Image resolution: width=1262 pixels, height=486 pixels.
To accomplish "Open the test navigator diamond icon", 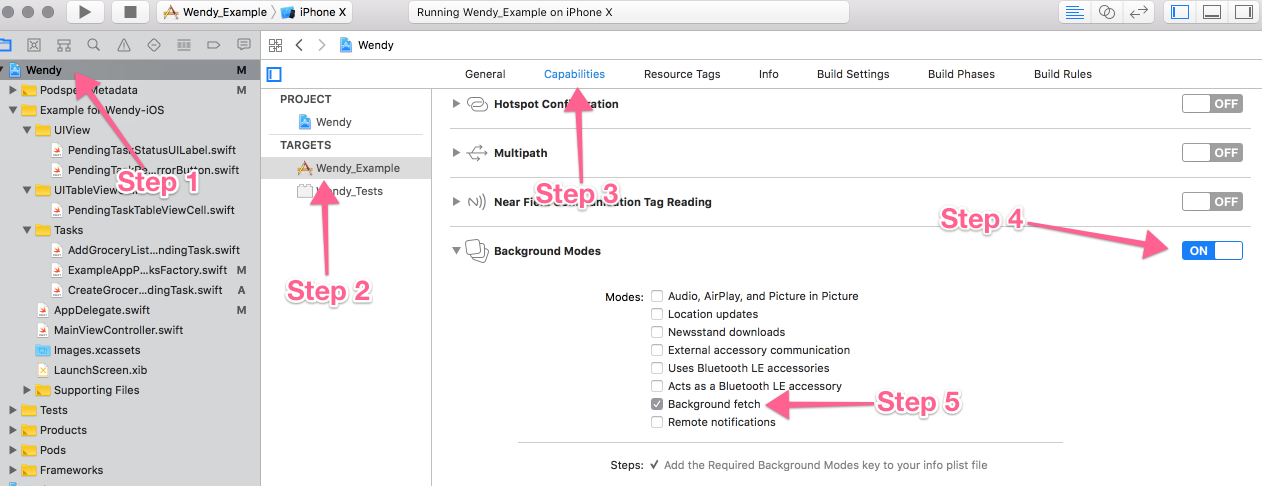I will pyautogui.click(x=153, y=45).
